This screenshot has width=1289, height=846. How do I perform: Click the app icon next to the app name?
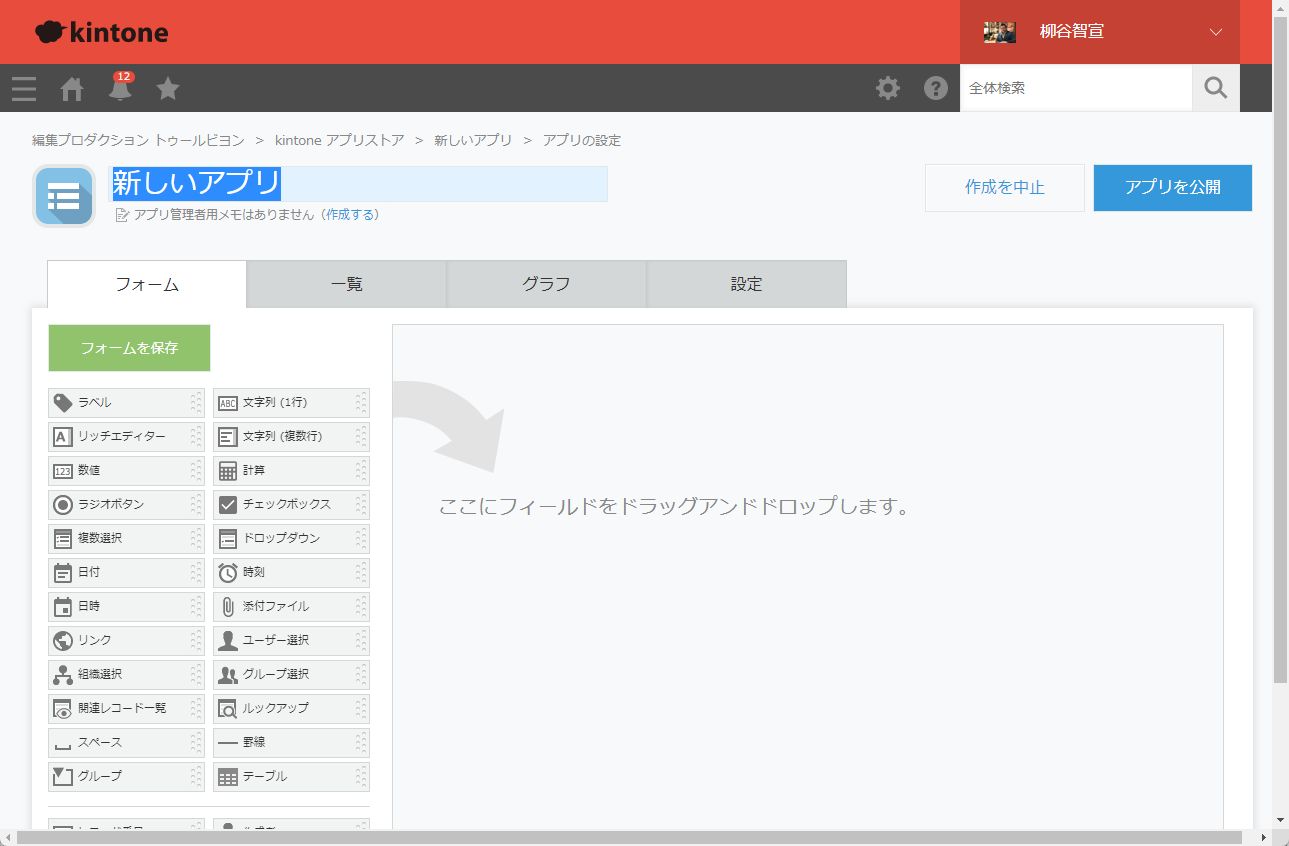[x=64, y=196]
